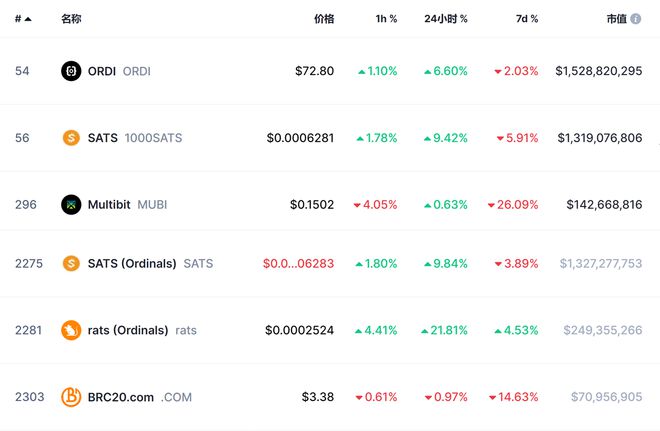Sort by 7d % column header
The image size is (660, 431).
[527, 19]
